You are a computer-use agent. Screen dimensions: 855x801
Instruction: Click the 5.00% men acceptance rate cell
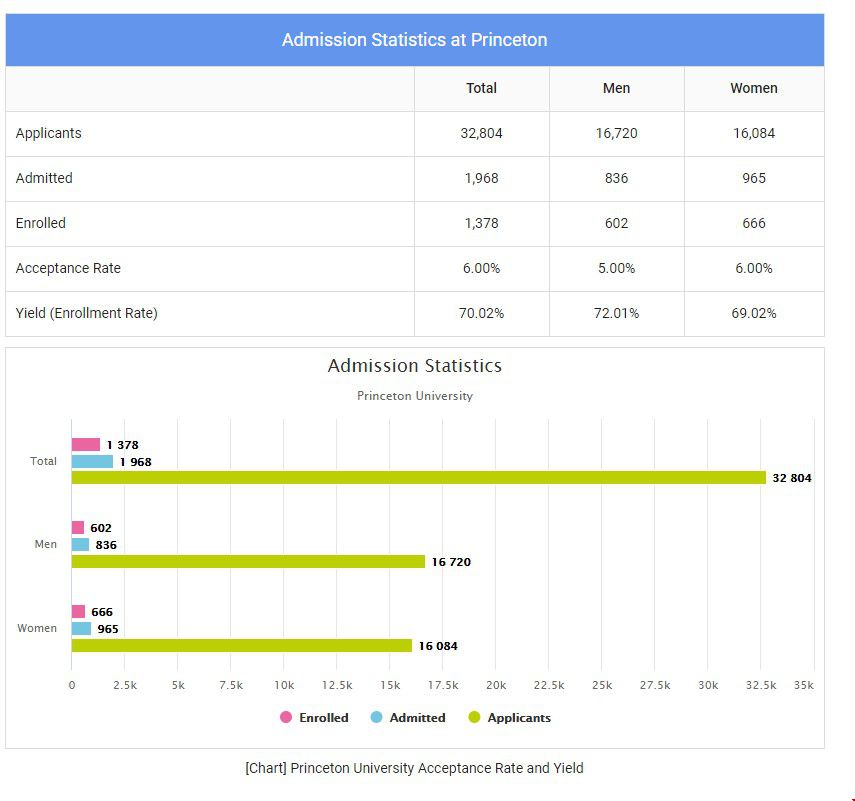[617, 268]
